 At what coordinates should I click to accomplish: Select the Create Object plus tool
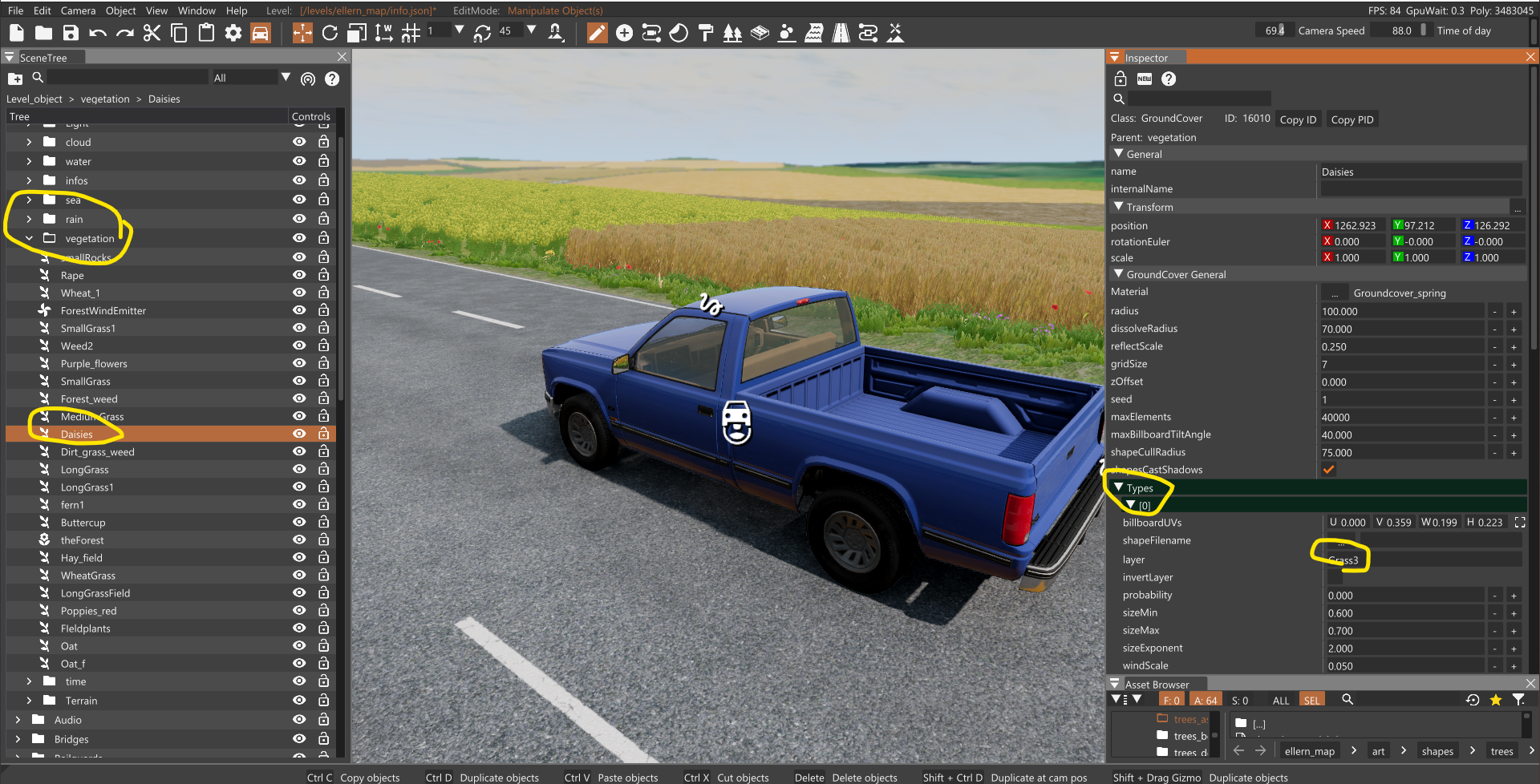[x=625, y=33]
